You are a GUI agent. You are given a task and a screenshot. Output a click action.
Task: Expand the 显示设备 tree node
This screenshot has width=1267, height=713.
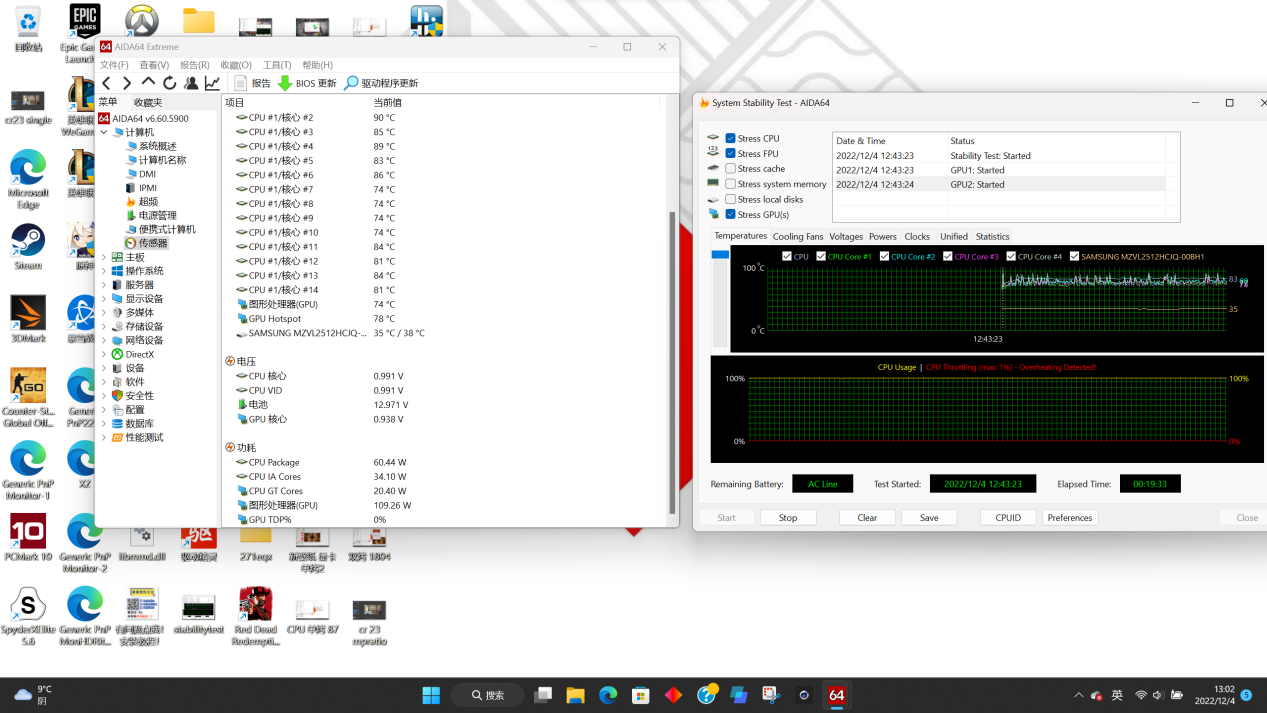click(x=104, y=299)
